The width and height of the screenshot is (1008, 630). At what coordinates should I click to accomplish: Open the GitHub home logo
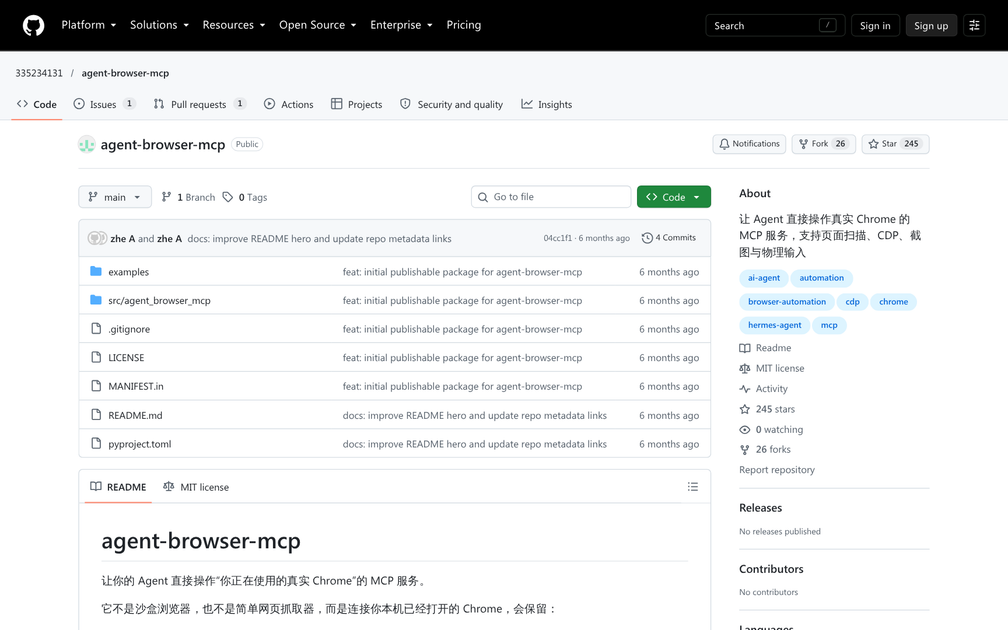[33, 26]
